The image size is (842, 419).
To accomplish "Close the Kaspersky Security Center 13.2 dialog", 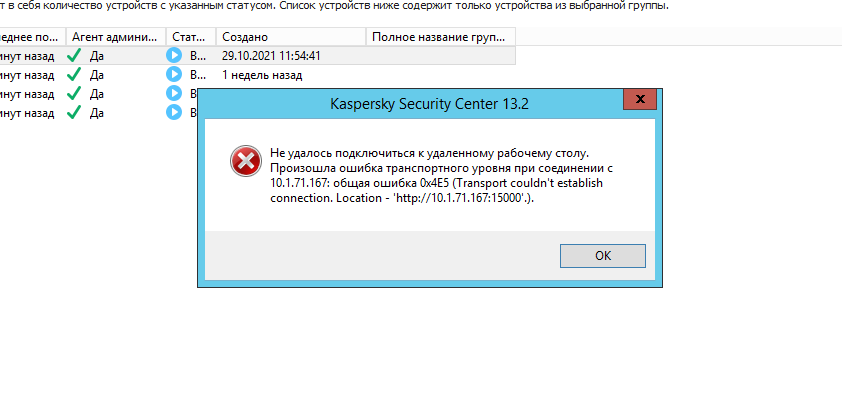I will 639,100.
